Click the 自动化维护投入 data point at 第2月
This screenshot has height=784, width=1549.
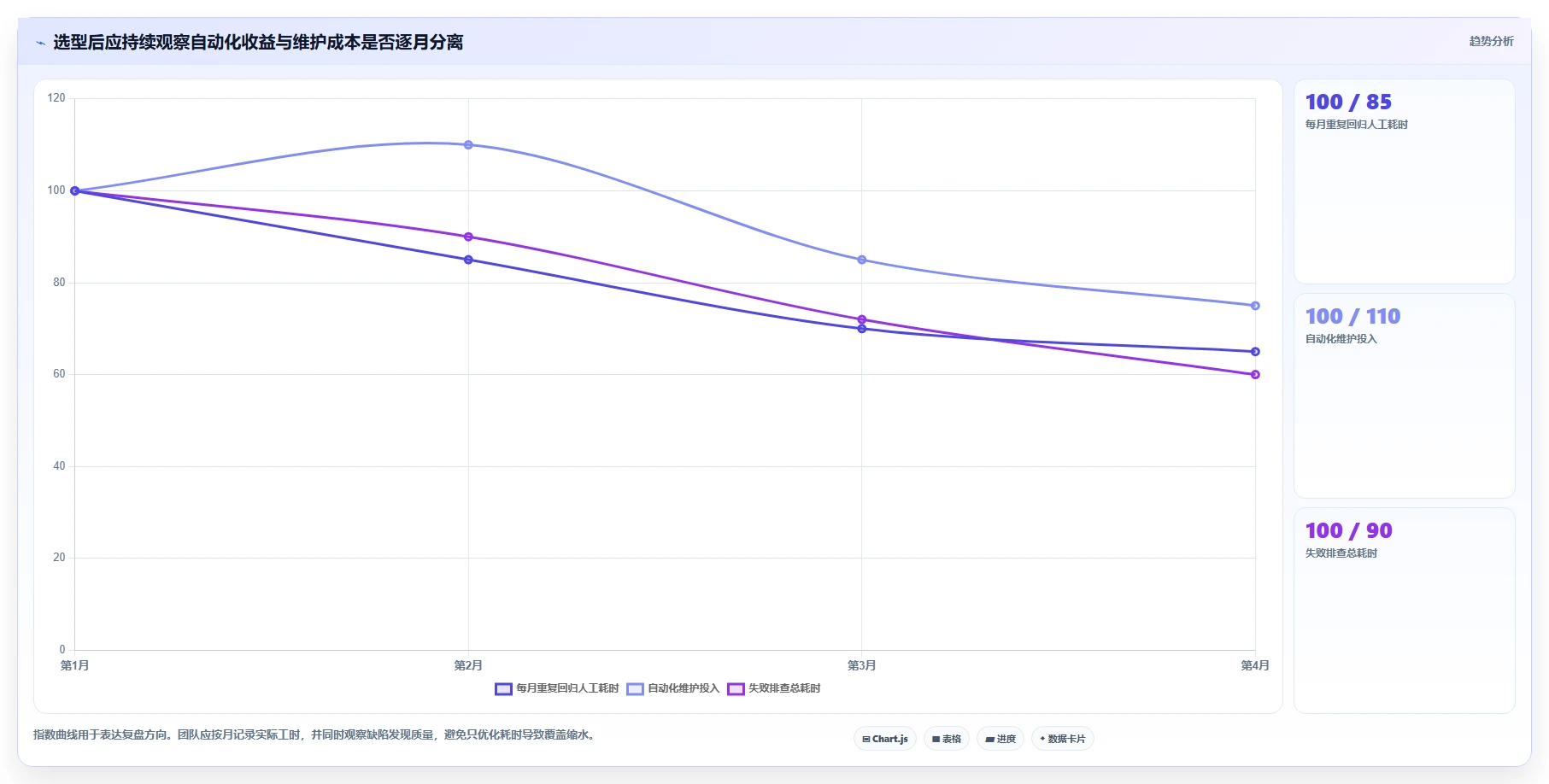(x=468, y=145)
